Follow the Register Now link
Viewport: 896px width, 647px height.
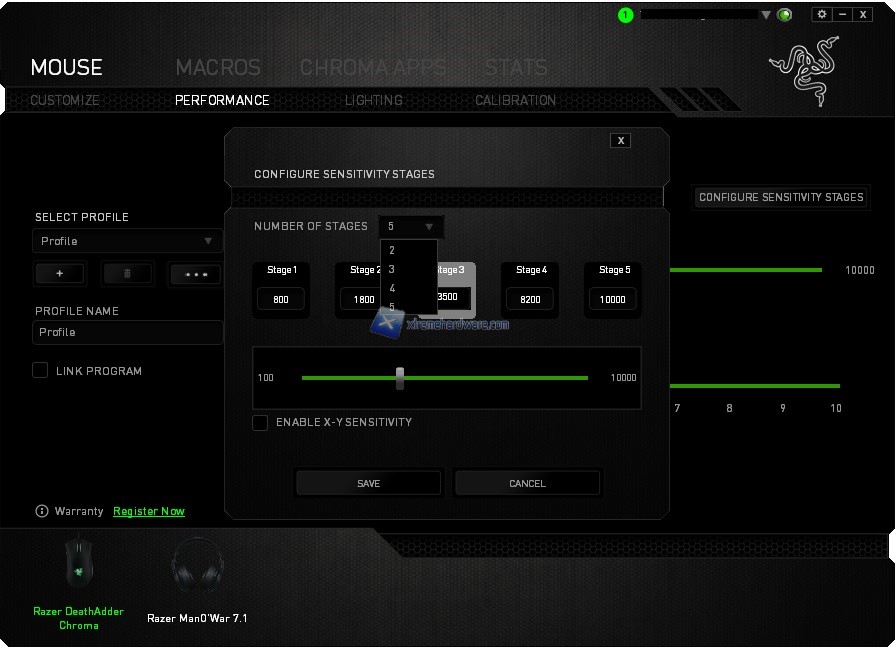[x=149, y=511]
